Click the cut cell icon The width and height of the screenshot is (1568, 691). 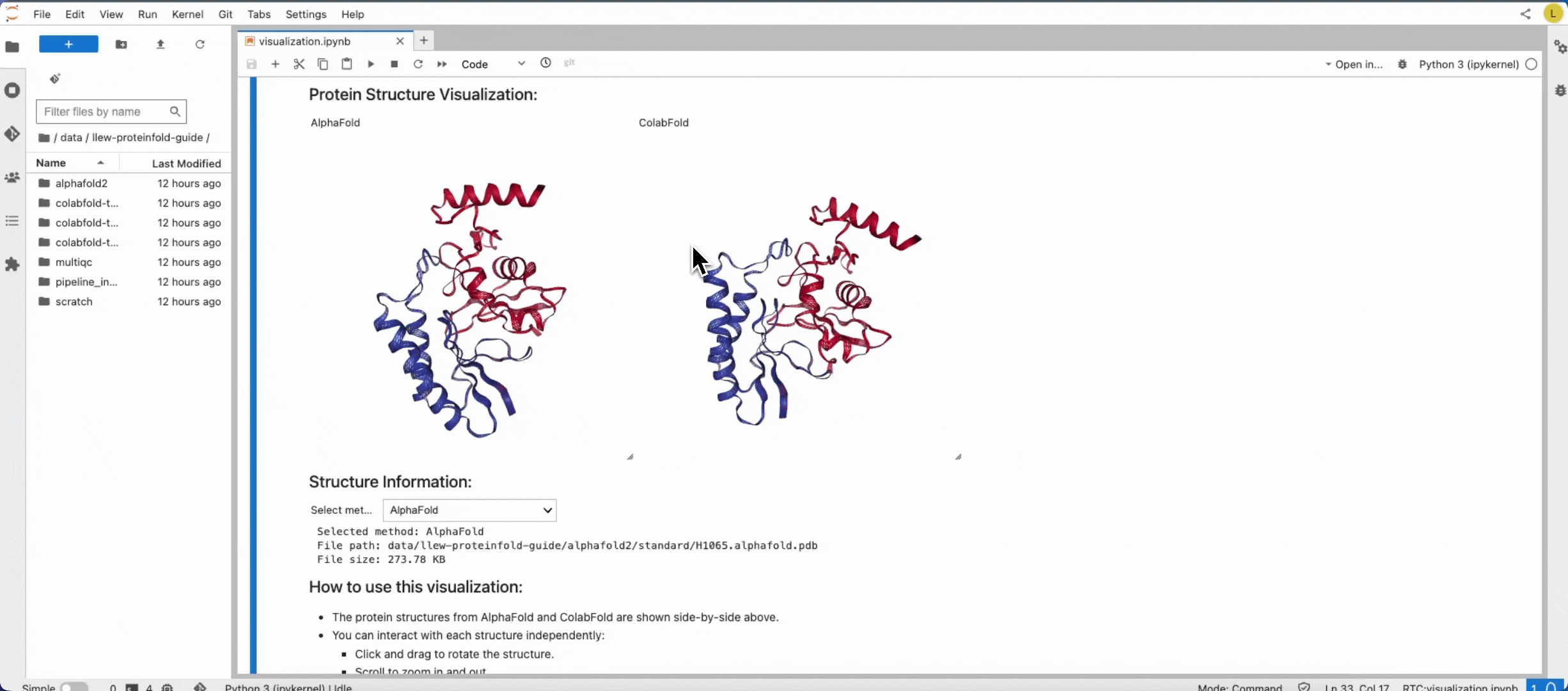[298, 63]
